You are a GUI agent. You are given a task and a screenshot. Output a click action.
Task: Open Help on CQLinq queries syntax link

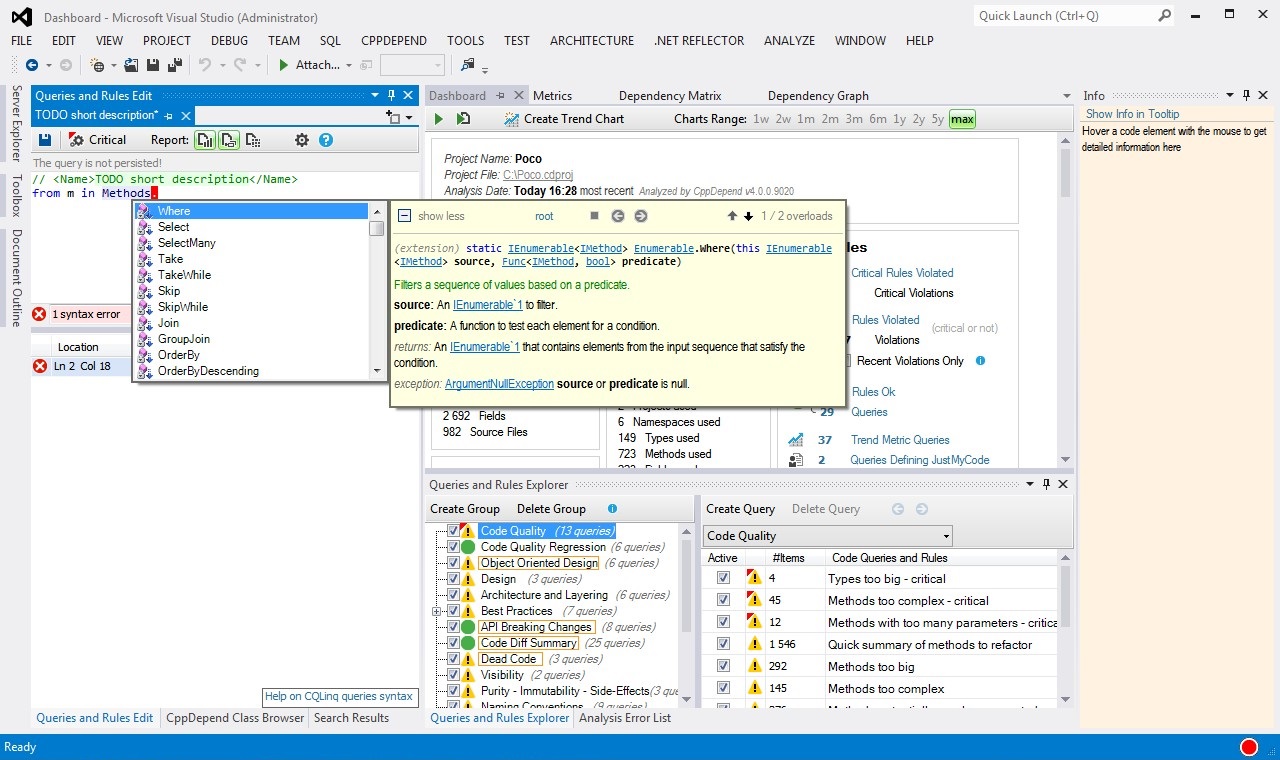[x=339, y=697]
